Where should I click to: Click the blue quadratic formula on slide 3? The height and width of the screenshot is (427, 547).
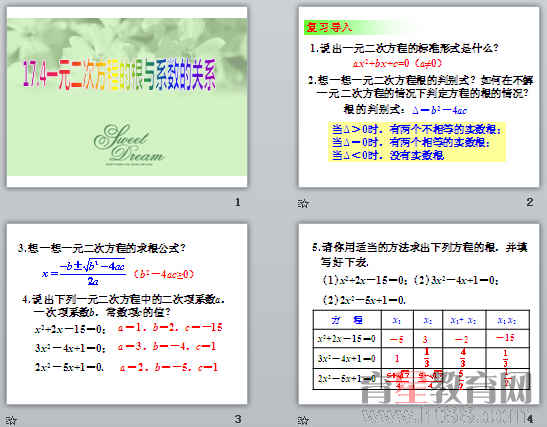tap(84, 272)
